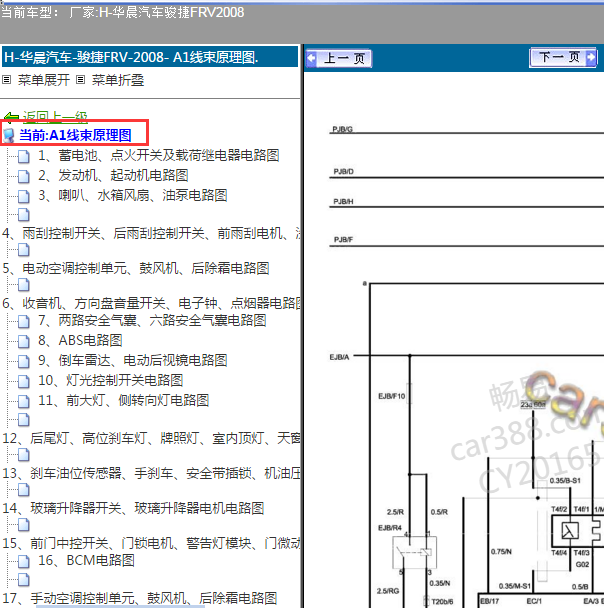
Task: Click page icon above item 17 手动空调
Action: pos(24,579)
